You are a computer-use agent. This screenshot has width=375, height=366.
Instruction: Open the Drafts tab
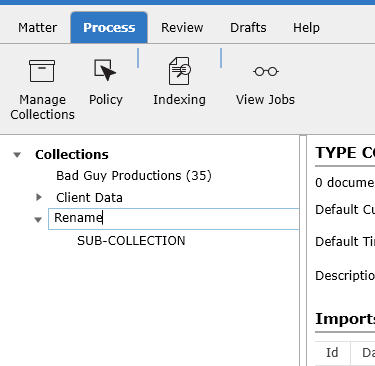(248, 28)
